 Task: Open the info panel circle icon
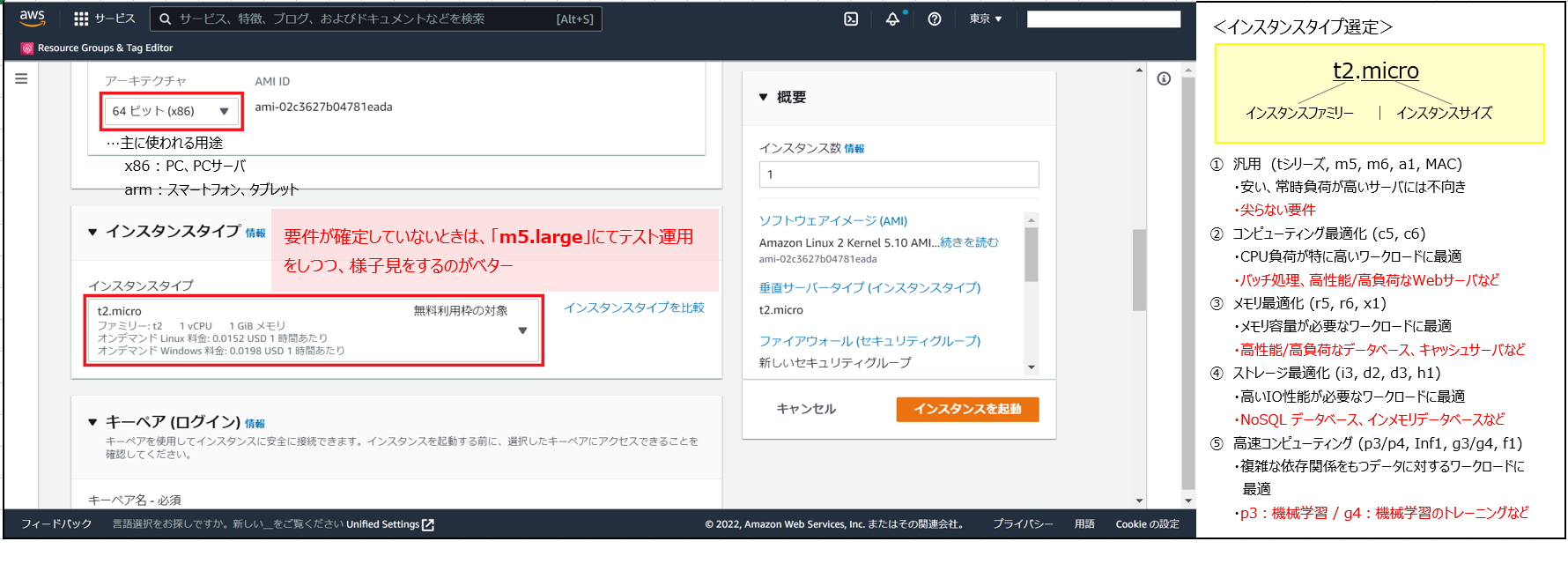pos(1164,78)
